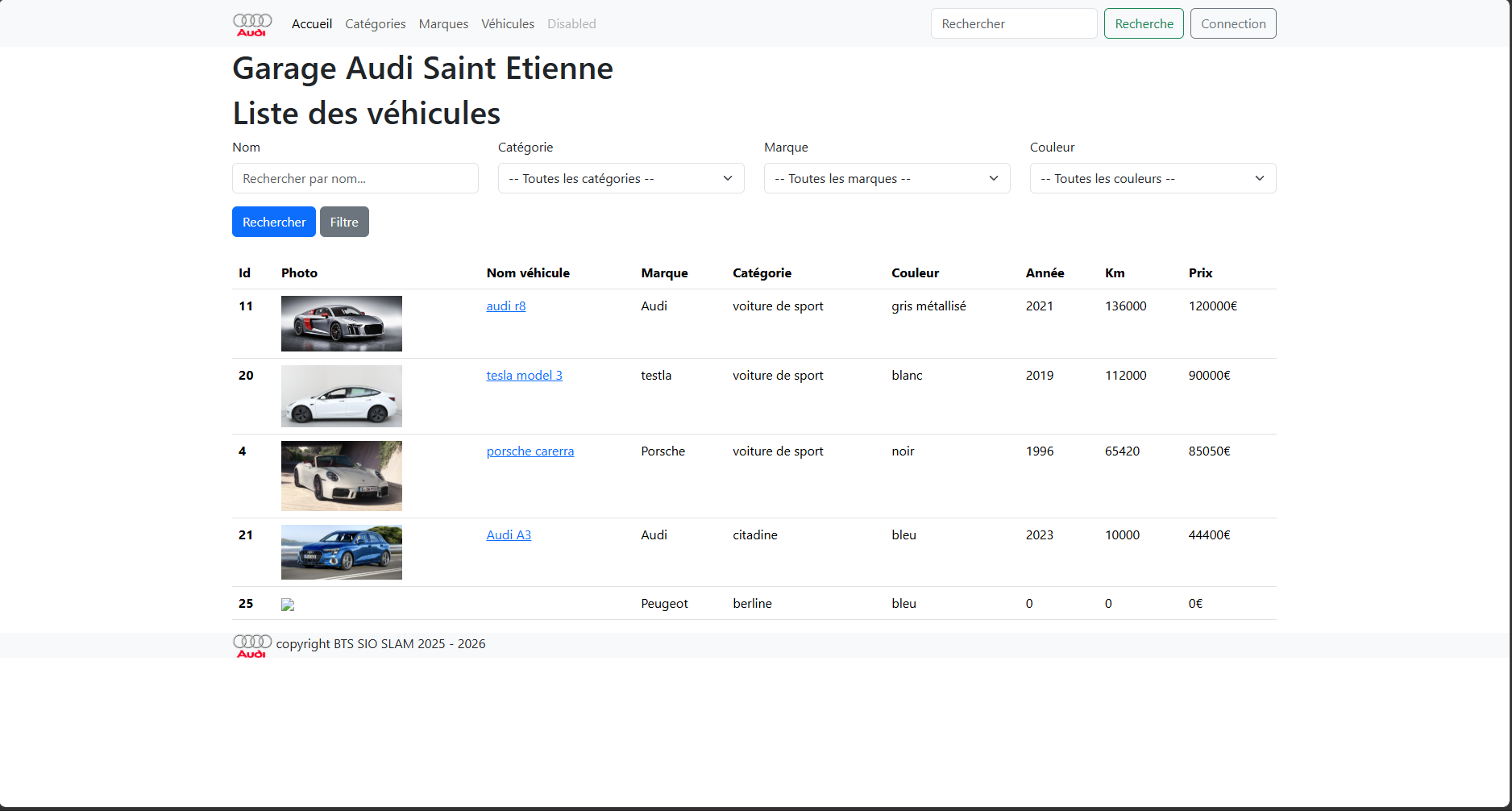Click the citadine category cell

(755, 535)
